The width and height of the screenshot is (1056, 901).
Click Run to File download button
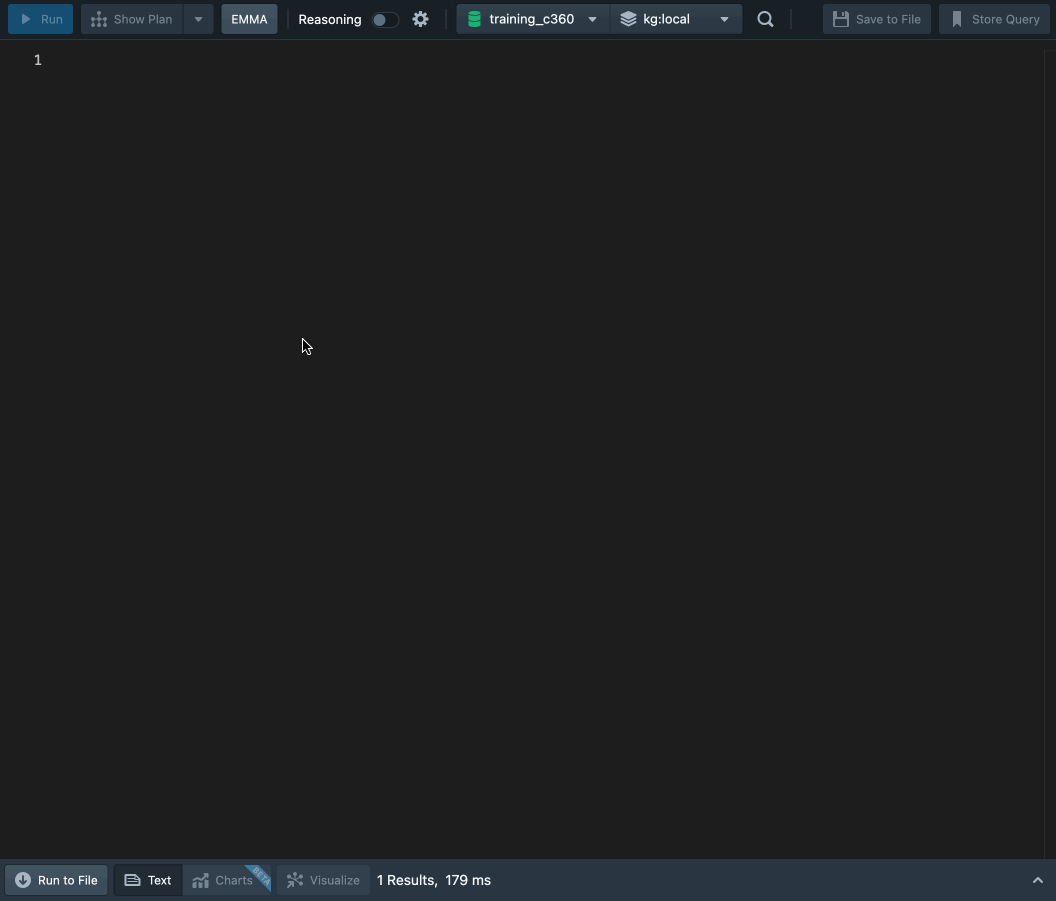[57, 880]
